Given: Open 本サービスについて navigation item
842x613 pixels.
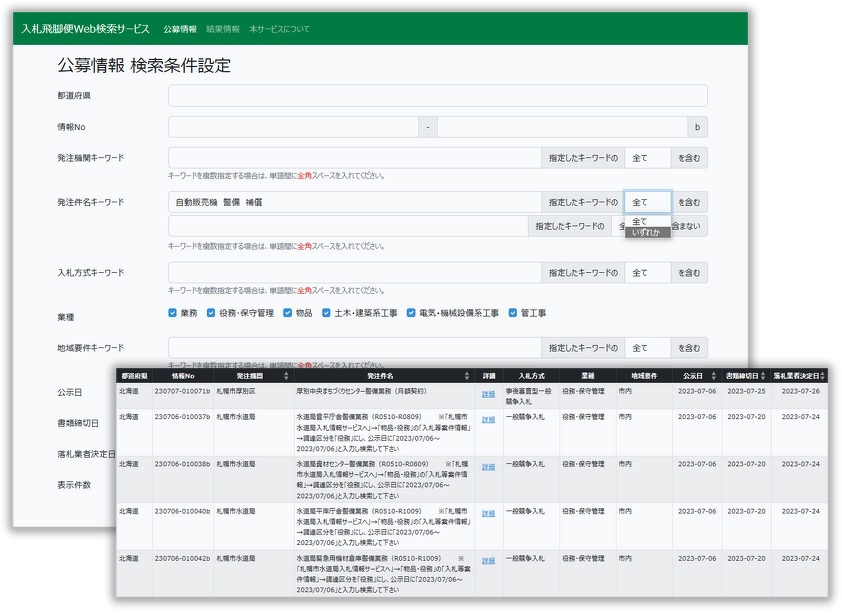Looking at the screenshot, I should coord(279,29).
